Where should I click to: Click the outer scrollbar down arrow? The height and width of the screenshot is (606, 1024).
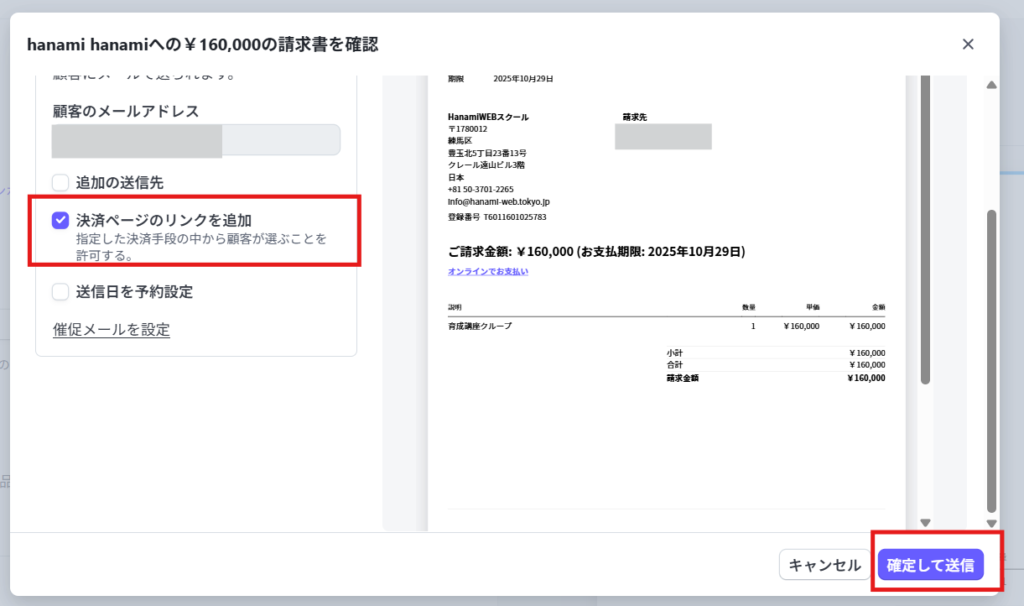[991, 522]
